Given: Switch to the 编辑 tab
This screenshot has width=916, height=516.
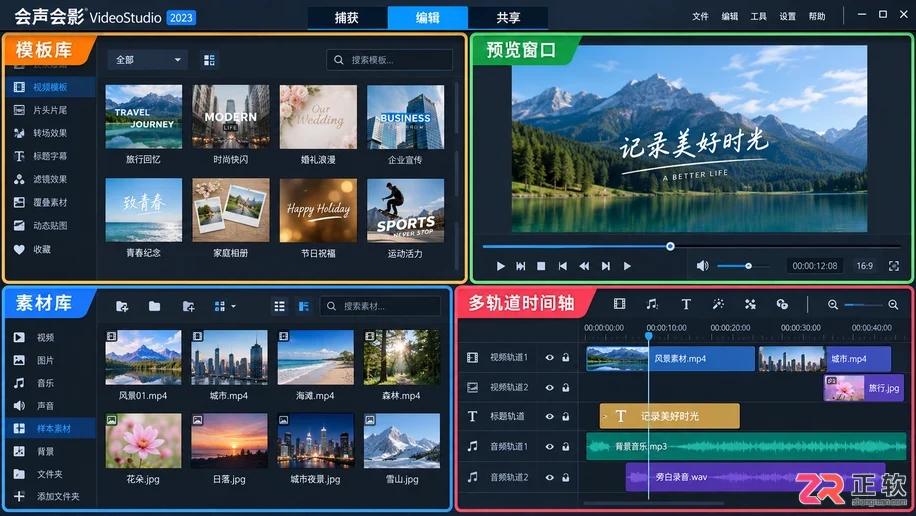Looking at the screenshot, I should point(428,18).
